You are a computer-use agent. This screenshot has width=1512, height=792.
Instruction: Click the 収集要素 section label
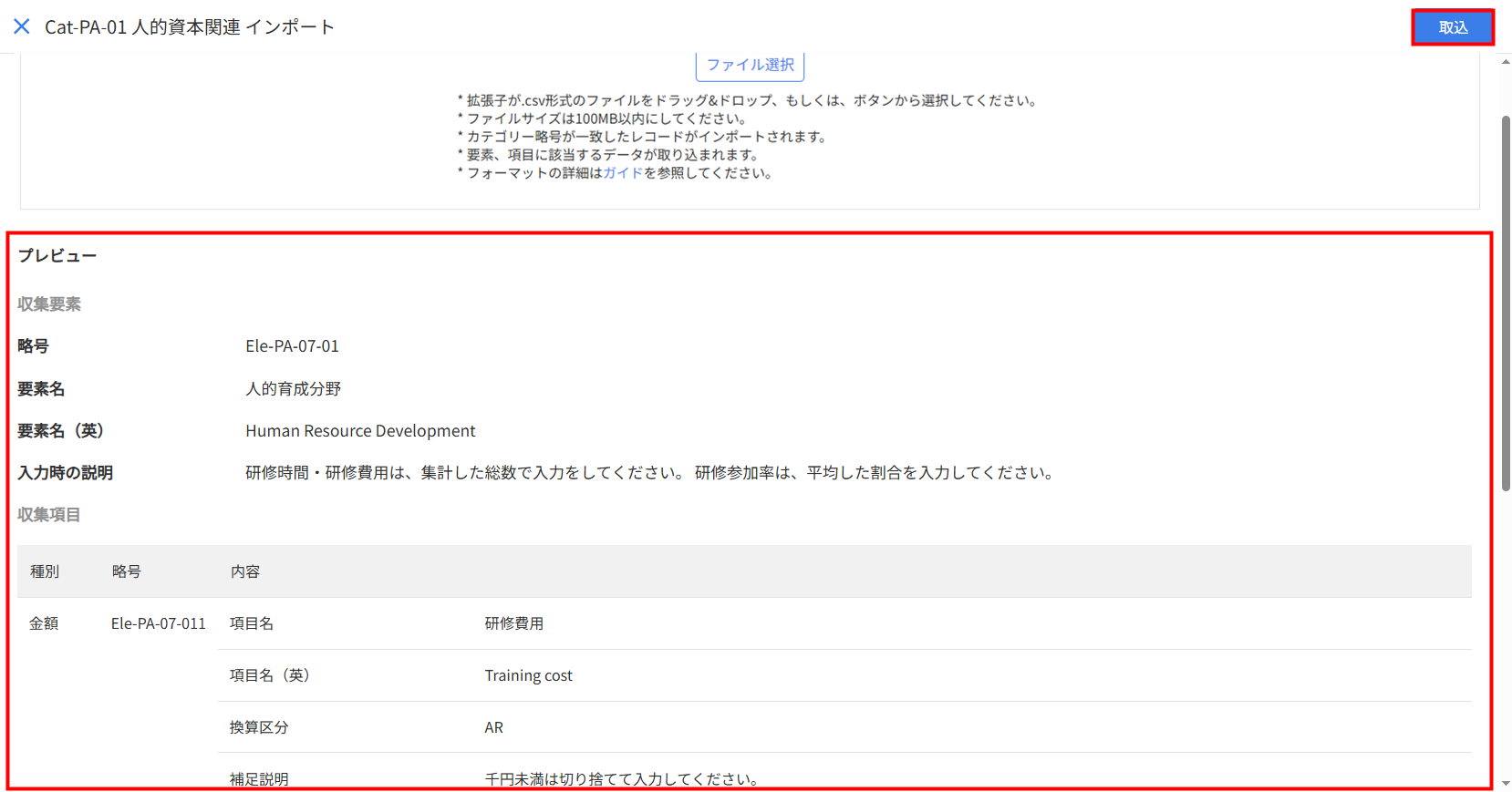pyautogui.click(x=49, y=304)
